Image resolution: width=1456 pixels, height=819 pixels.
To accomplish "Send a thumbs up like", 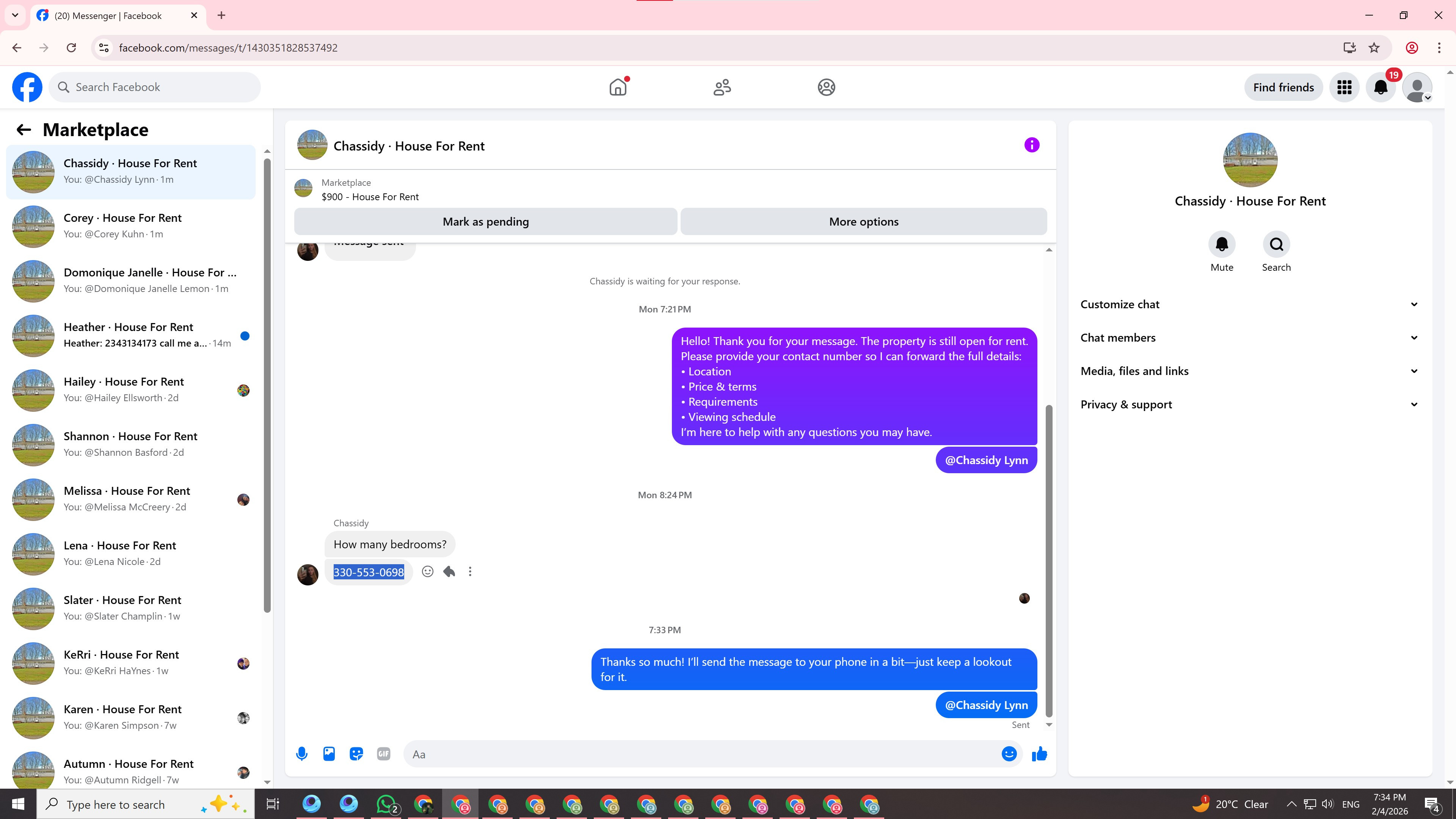I will [x=1039, y=753].
